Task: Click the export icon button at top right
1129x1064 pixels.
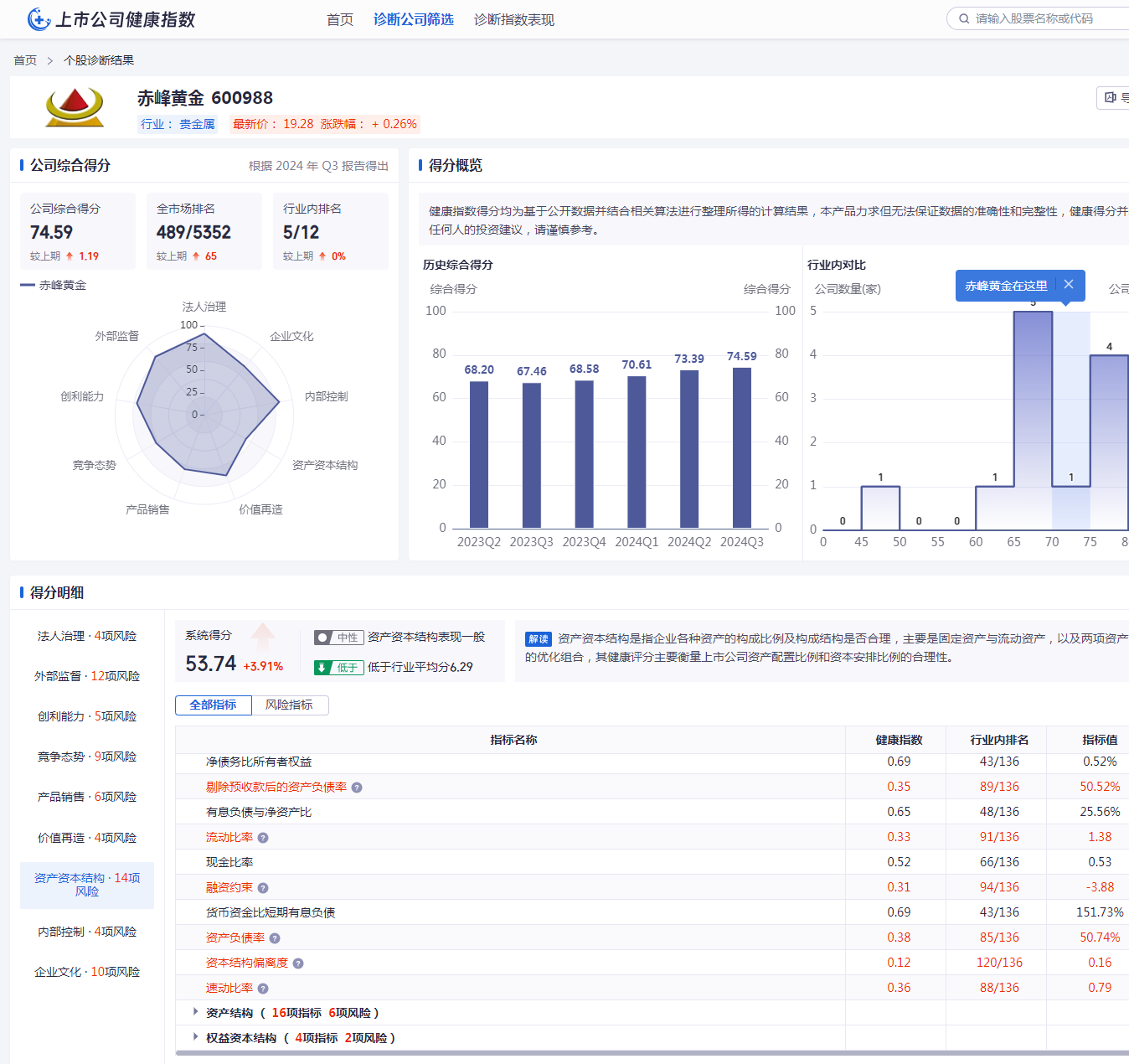Action: pyautogui.click(x=1112, y=98)
